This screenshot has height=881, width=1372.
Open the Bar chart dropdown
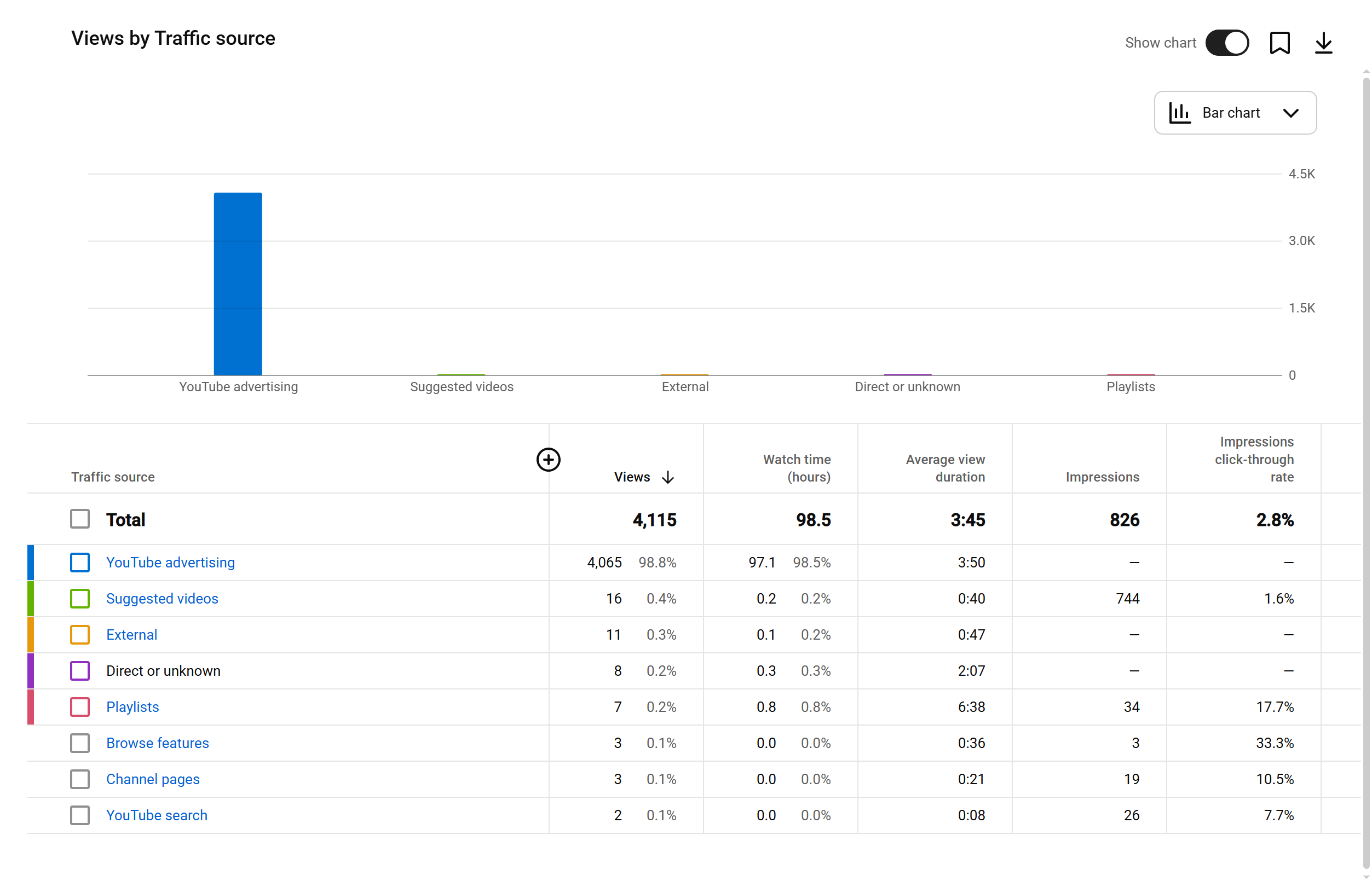click(1235, 113)
